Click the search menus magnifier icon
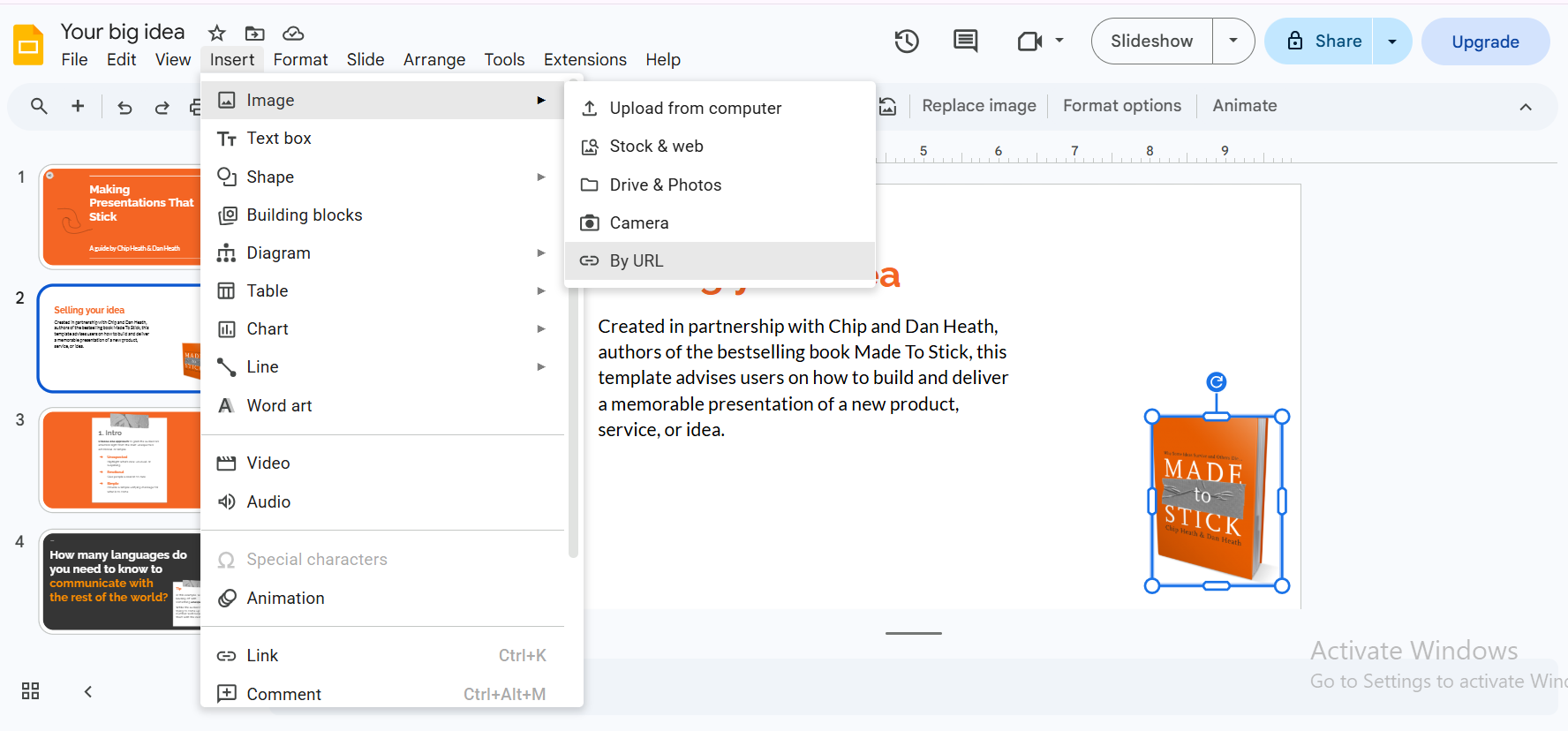The image size is (1568, 731). click(x=39, y=106)
